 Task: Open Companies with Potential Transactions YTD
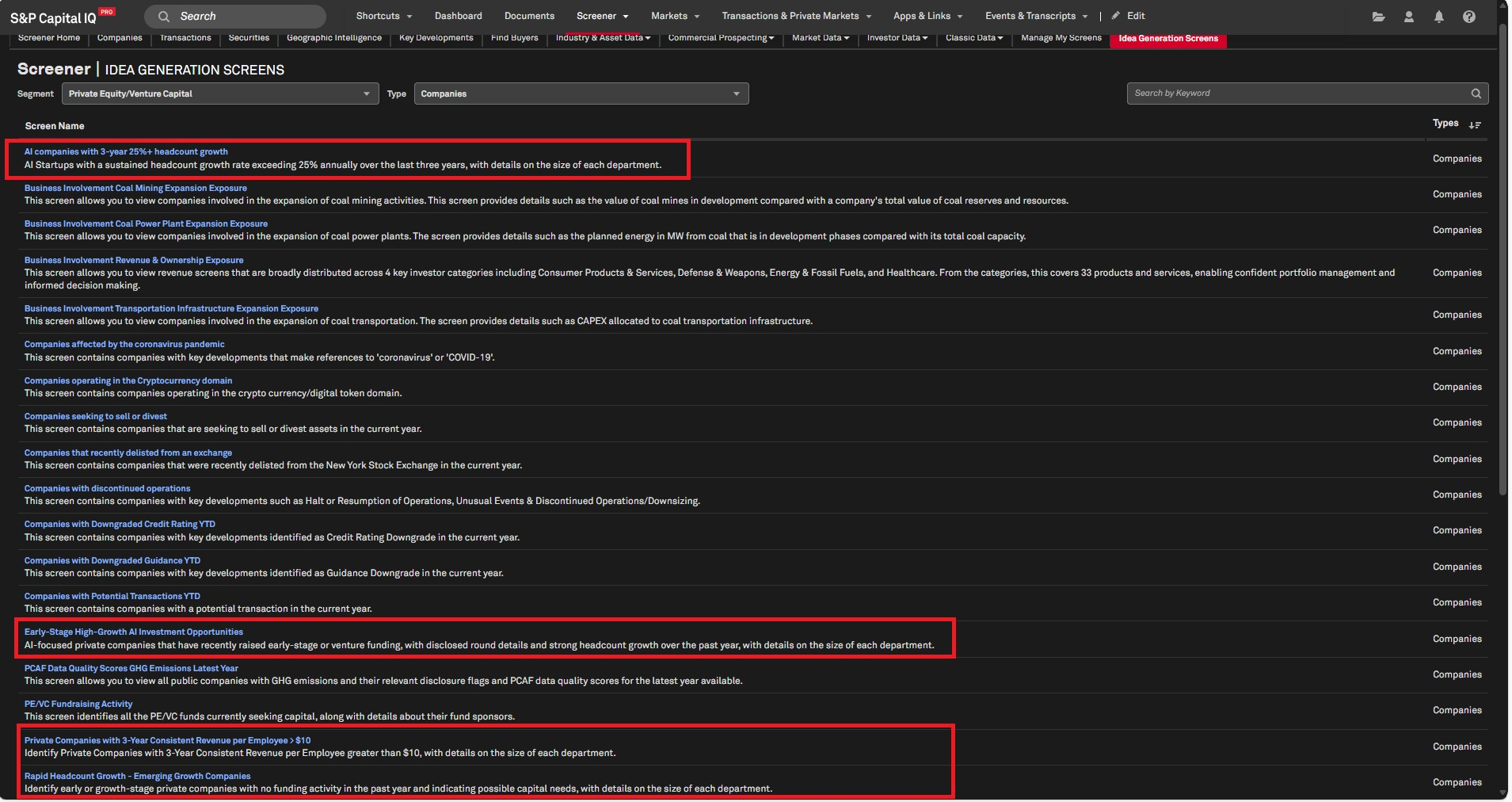[x=112, y=596]
